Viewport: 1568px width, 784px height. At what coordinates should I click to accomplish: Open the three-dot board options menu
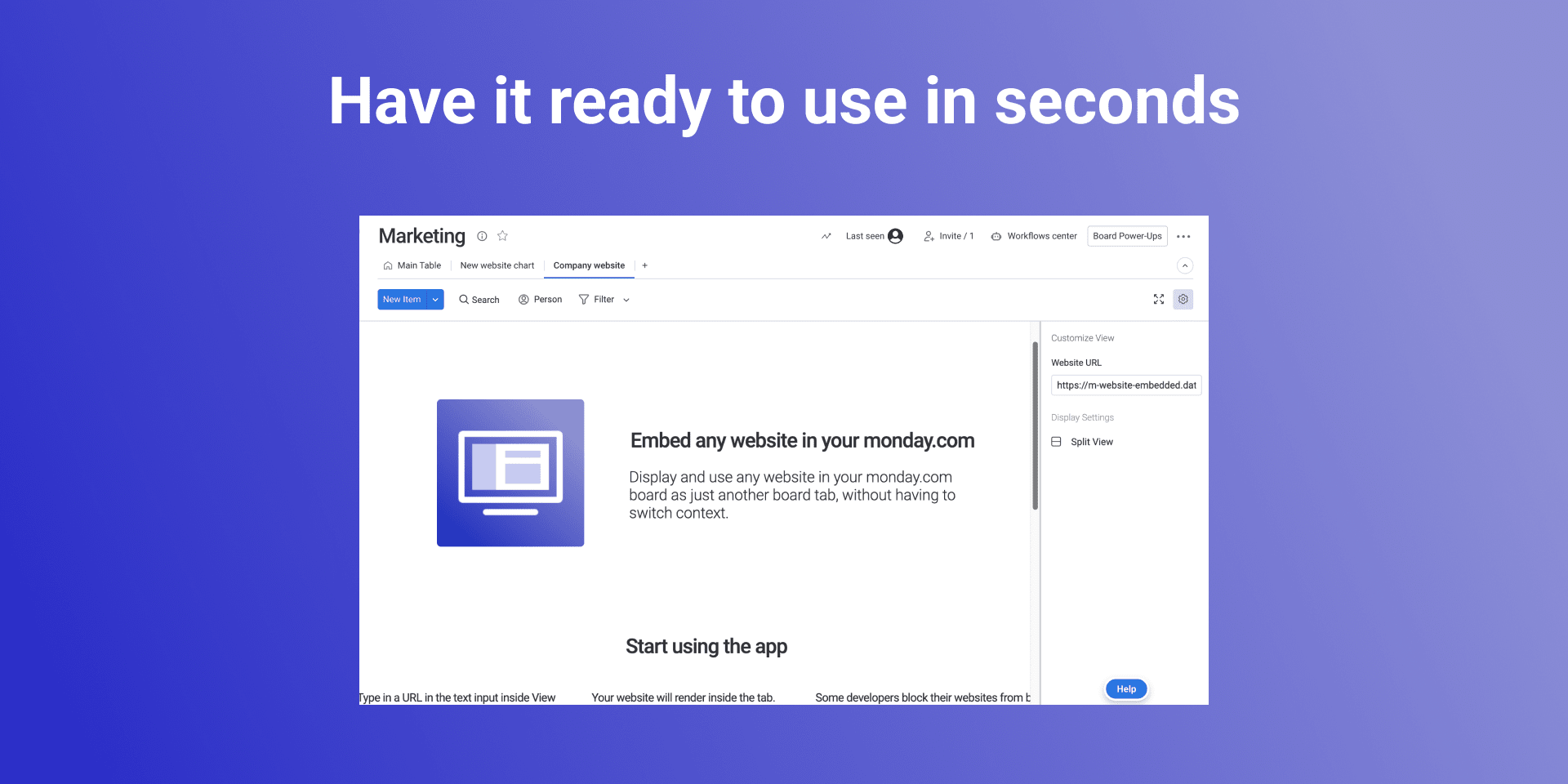1183,236
